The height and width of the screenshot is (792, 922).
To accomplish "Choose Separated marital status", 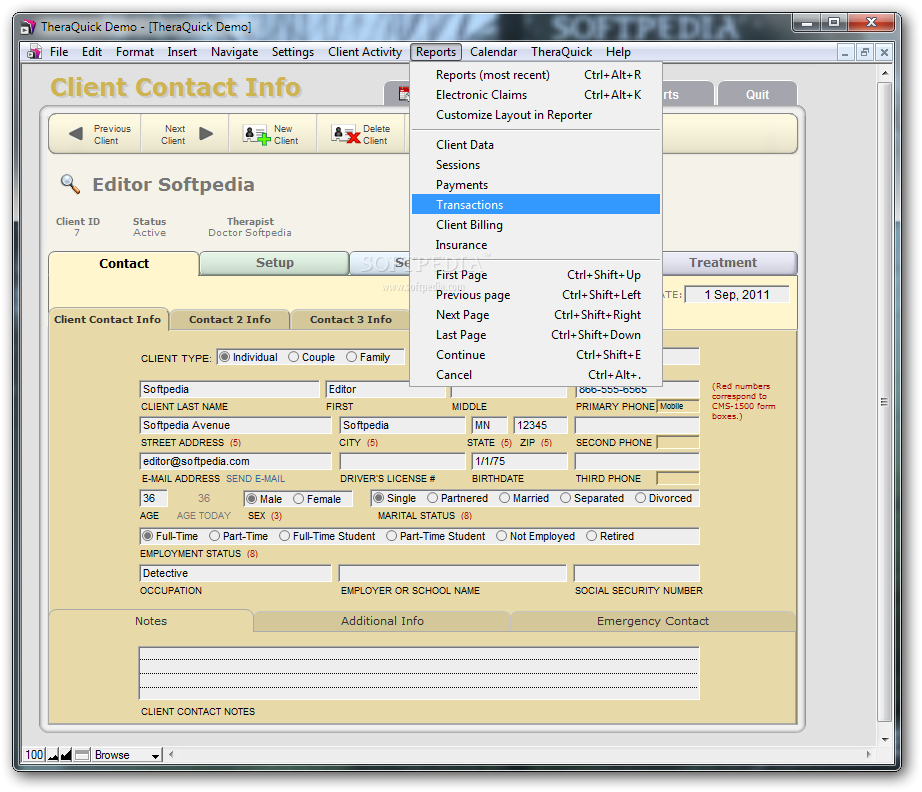I will (x=566, y=498).
